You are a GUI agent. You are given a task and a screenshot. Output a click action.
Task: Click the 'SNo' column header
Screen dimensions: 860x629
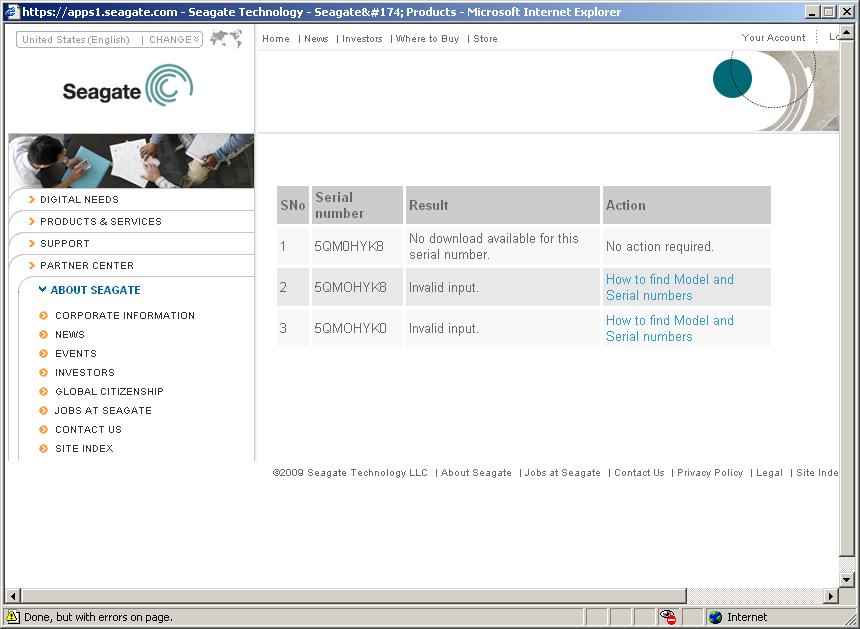coord(293,205)
